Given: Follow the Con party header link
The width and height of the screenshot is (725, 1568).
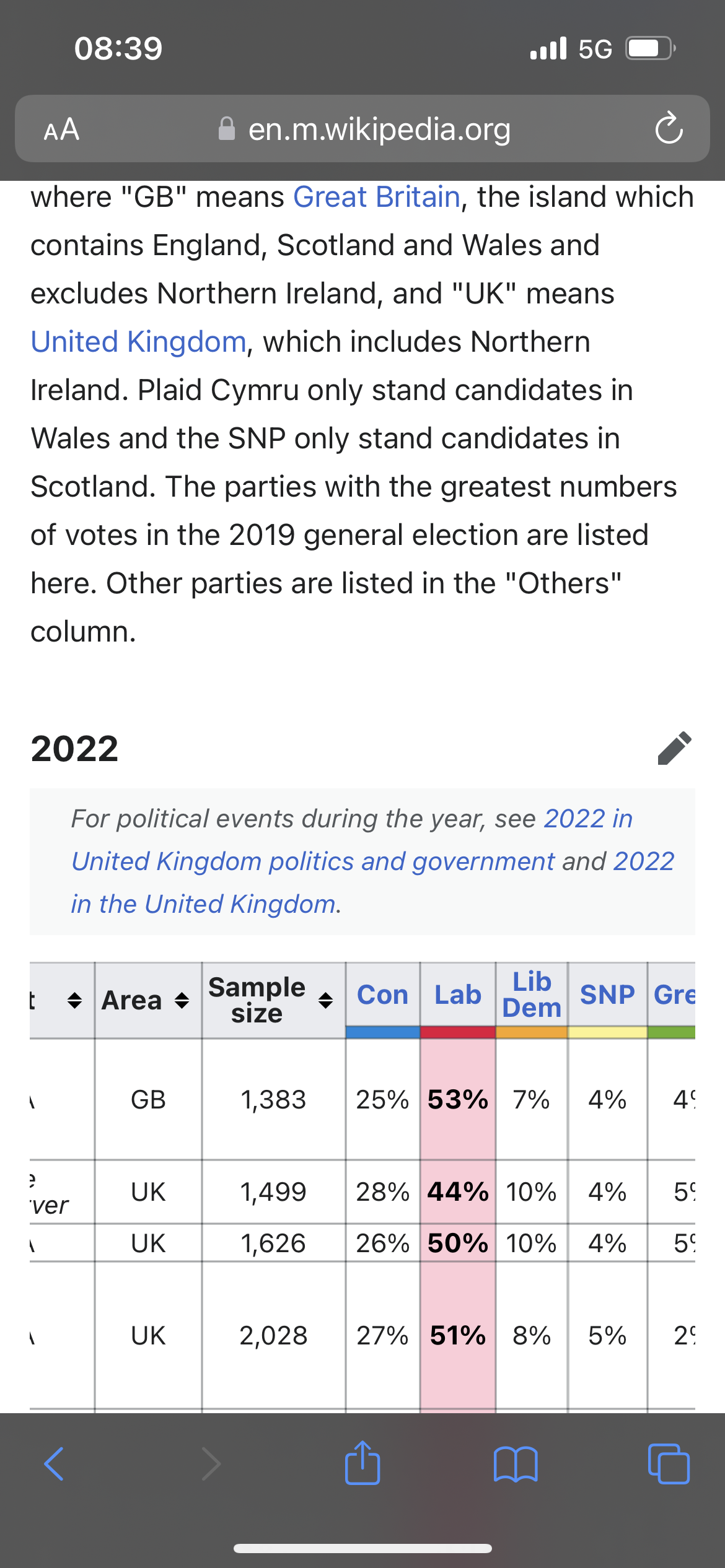Looking at the screenshot, I should tap(383, 995).
